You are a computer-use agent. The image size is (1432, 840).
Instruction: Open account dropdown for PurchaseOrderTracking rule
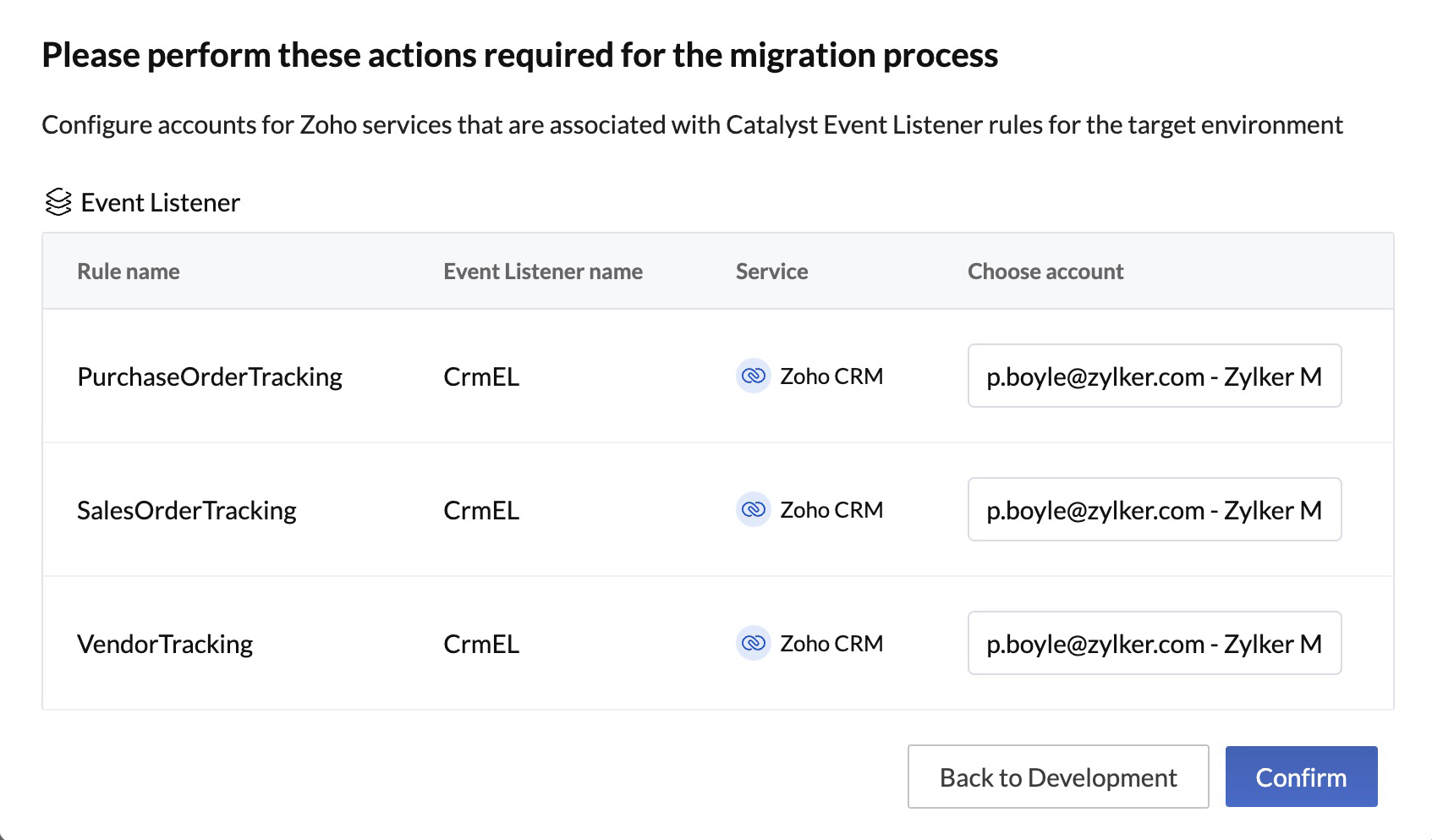click(x=1154, y=376)
